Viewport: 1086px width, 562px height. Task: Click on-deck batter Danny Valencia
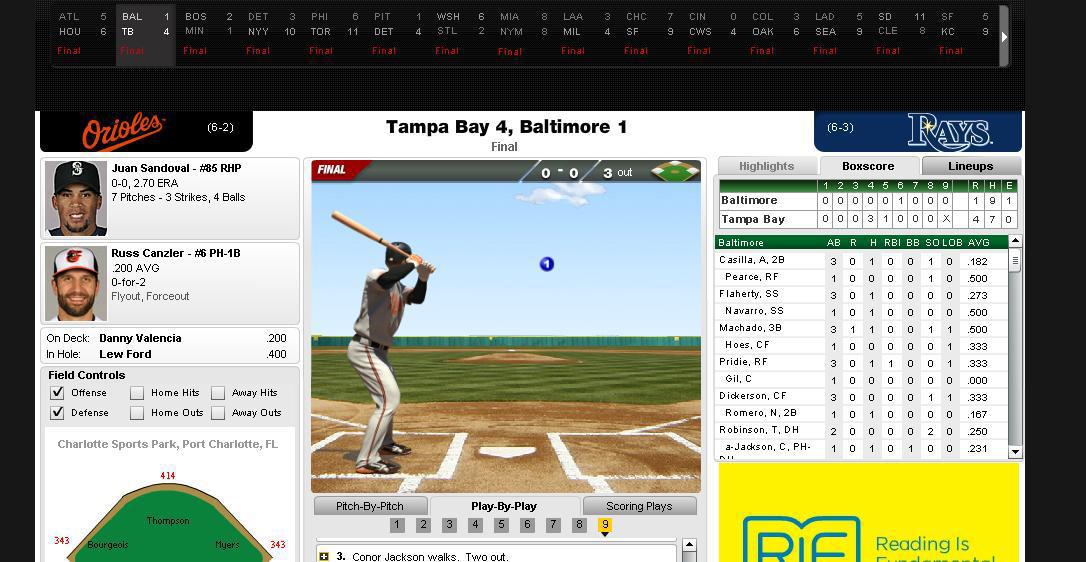click(x=140, y=338)
